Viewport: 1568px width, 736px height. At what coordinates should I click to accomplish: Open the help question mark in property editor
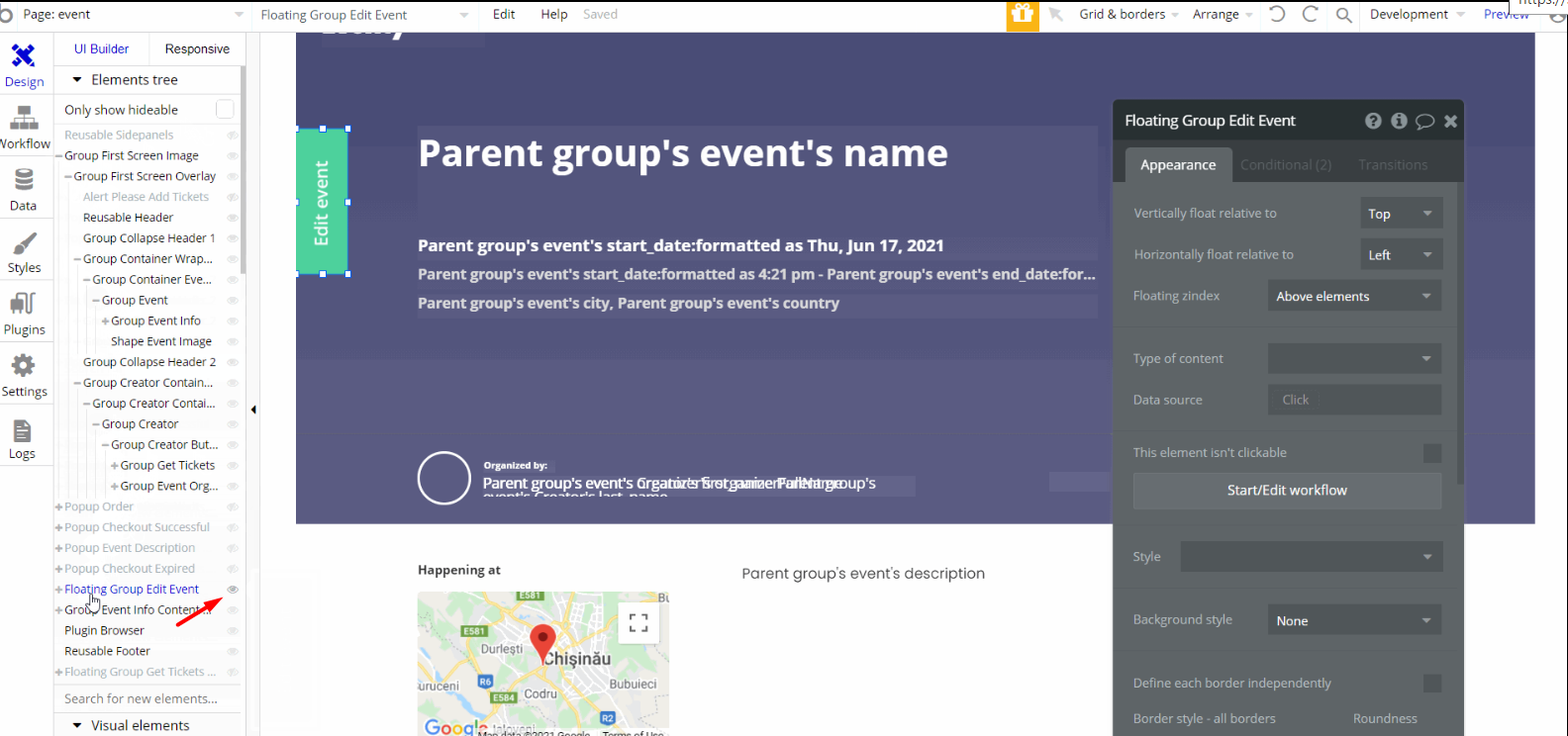[1373, 121]
